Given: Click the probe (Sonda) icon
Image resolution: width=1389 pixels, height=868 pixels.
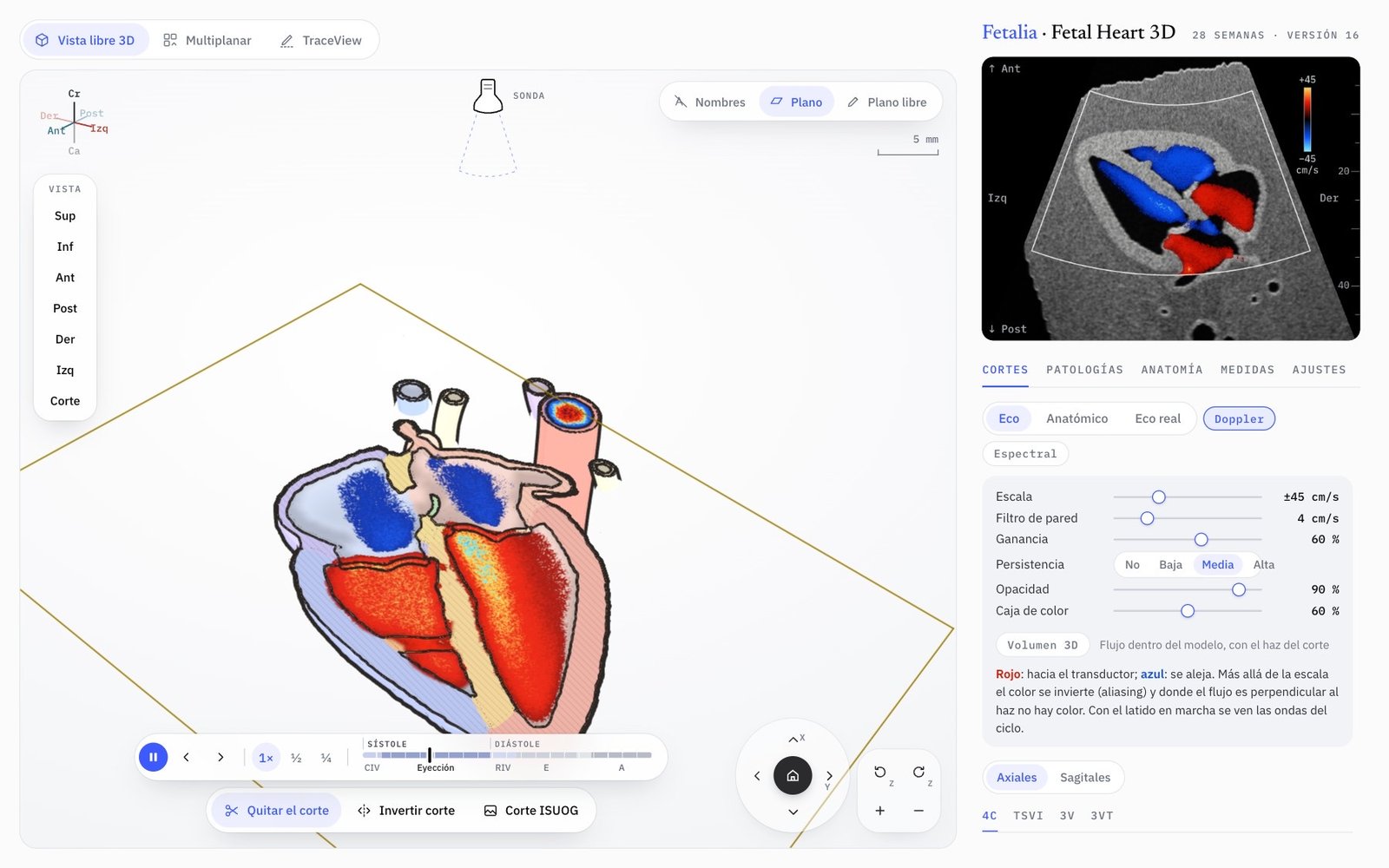Looking at the screenshot, I should [x=488, y=96].
